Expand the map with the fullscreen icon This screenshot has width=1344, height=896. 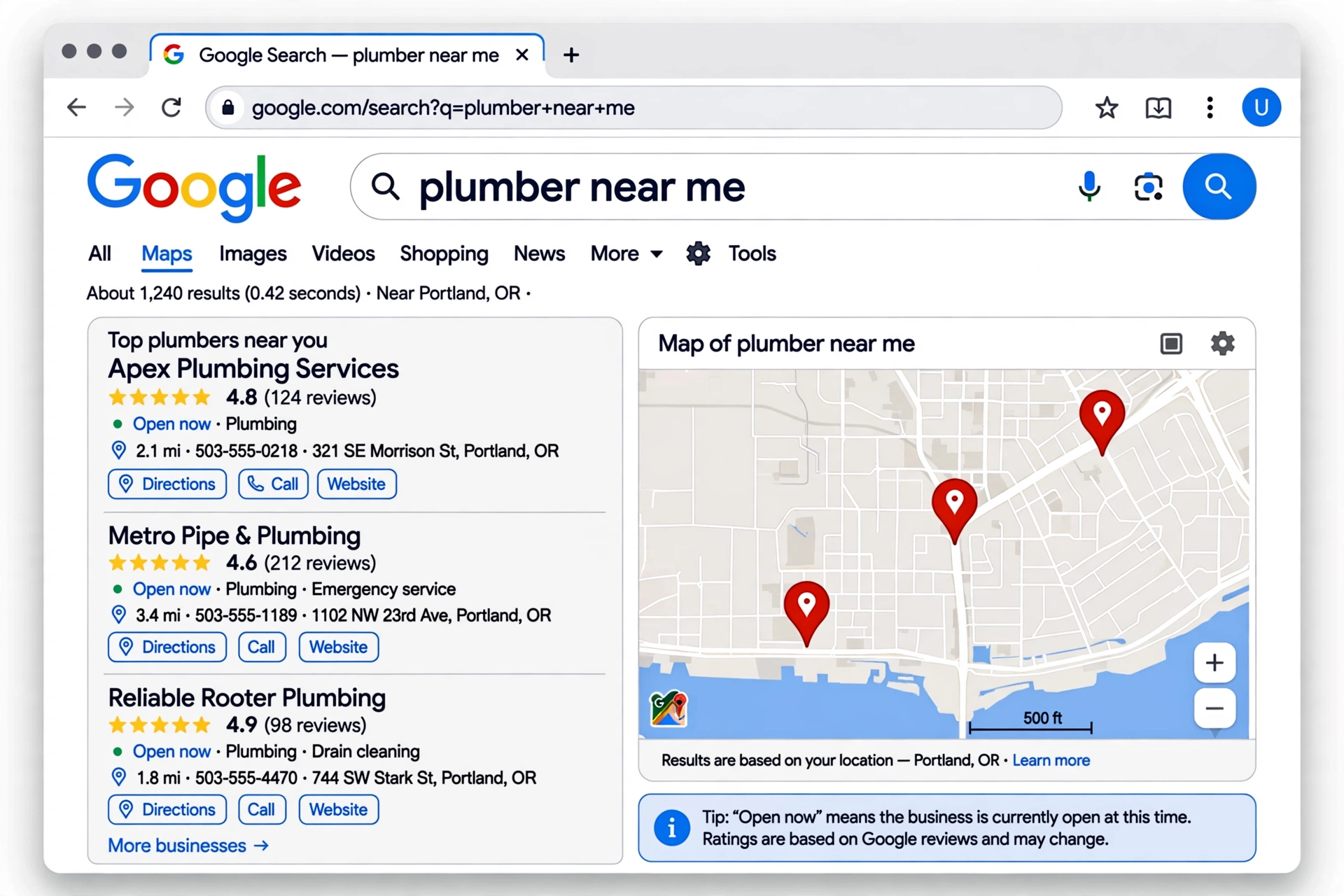click(1171, 344)
